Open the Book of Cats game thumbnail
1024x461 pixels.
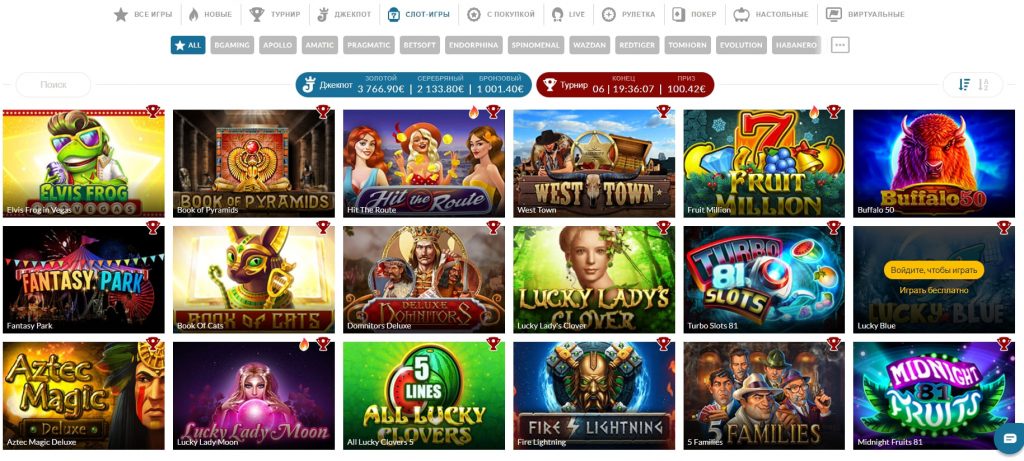253,279
